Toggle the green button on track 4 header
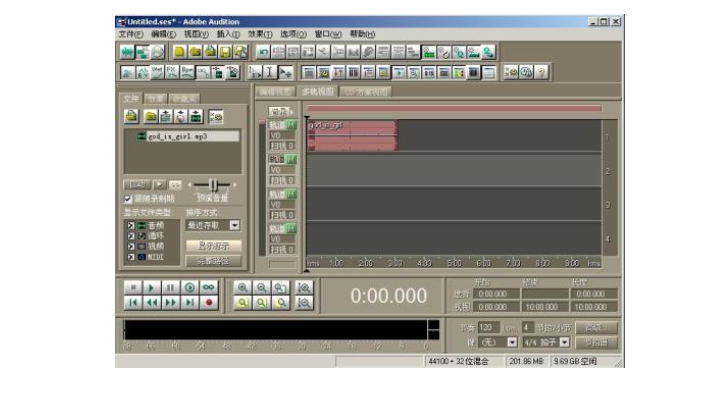727x393 pixels. coord(291,228)
